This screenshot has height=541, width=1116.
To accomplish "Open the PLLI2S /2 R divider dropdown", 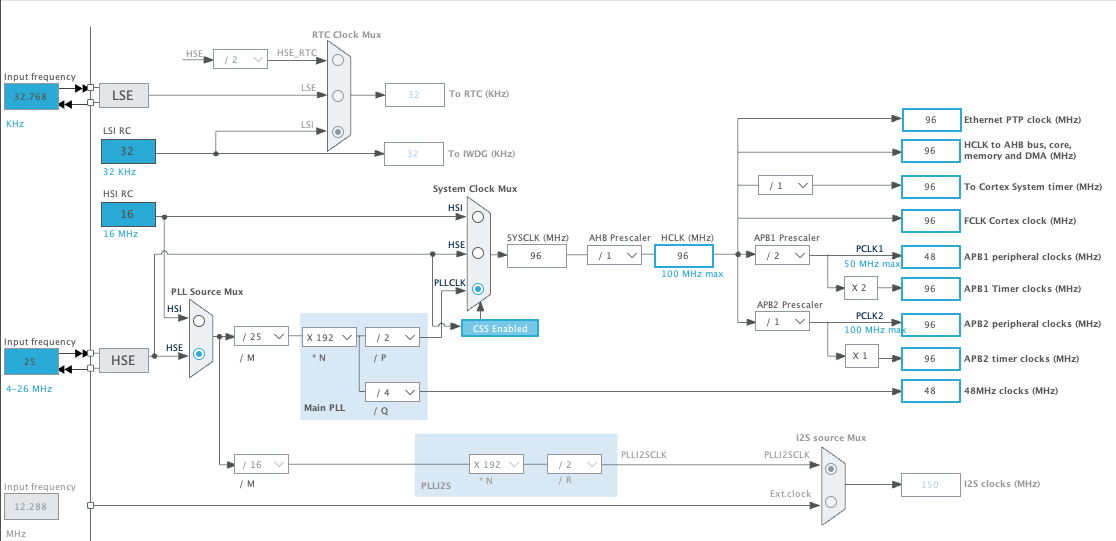I will coord(574,465).
